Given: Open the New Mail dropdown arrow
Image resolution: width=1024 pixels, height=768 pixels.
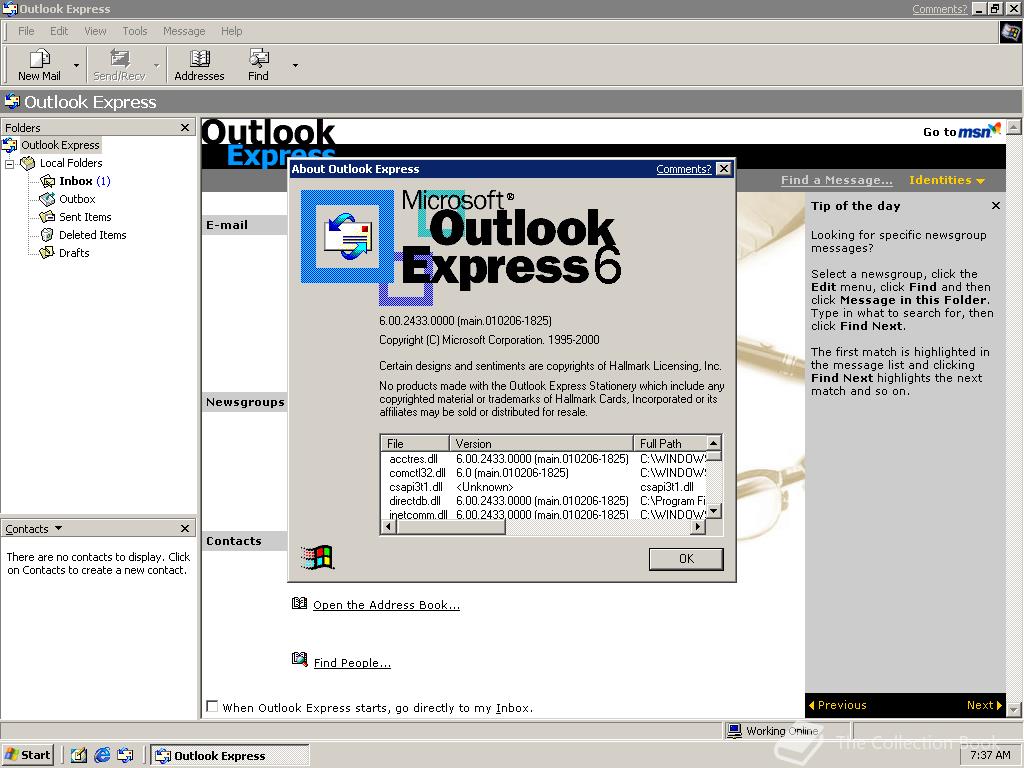Looking at the screenshot, I should [76, 65].
